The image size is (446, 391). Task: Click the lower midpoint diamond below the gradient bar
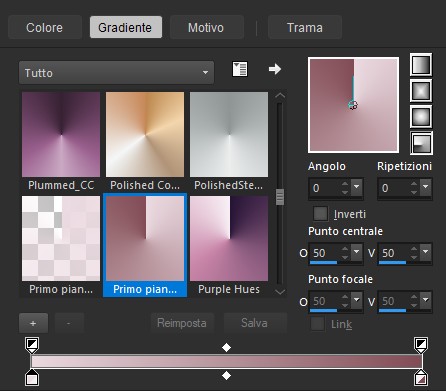[226, 376]
